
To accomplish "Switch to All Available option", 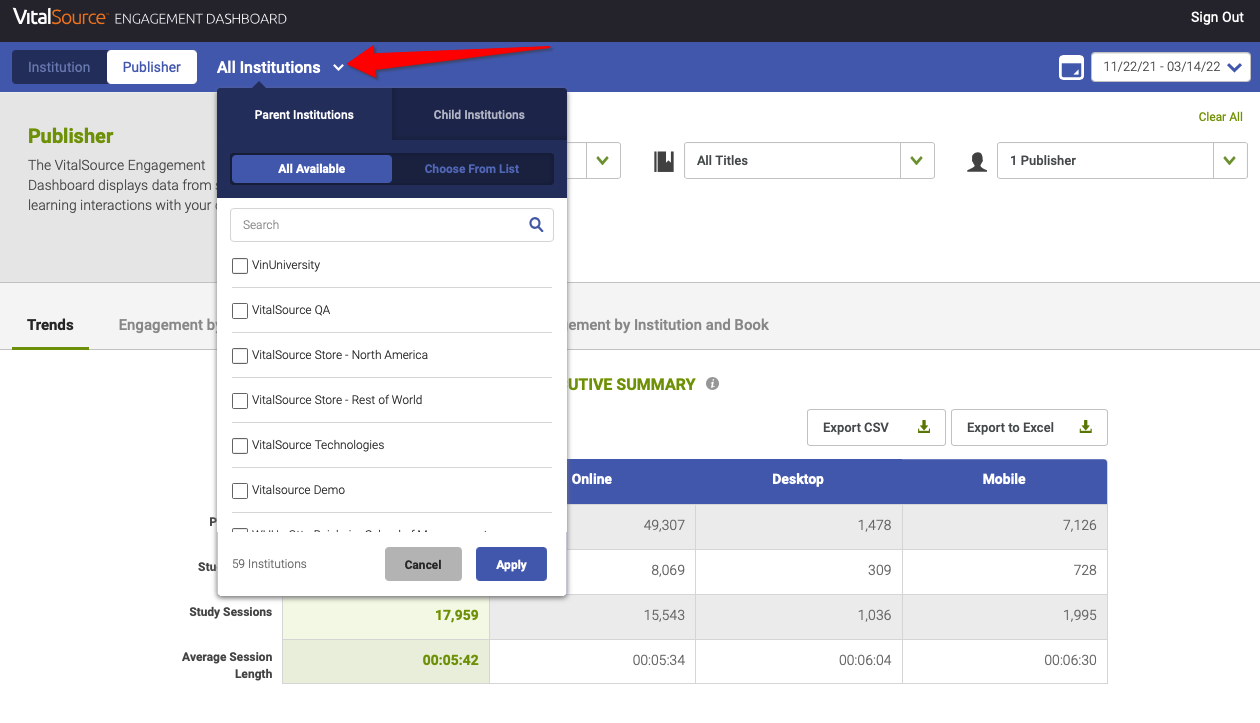I will pos(312,169).
